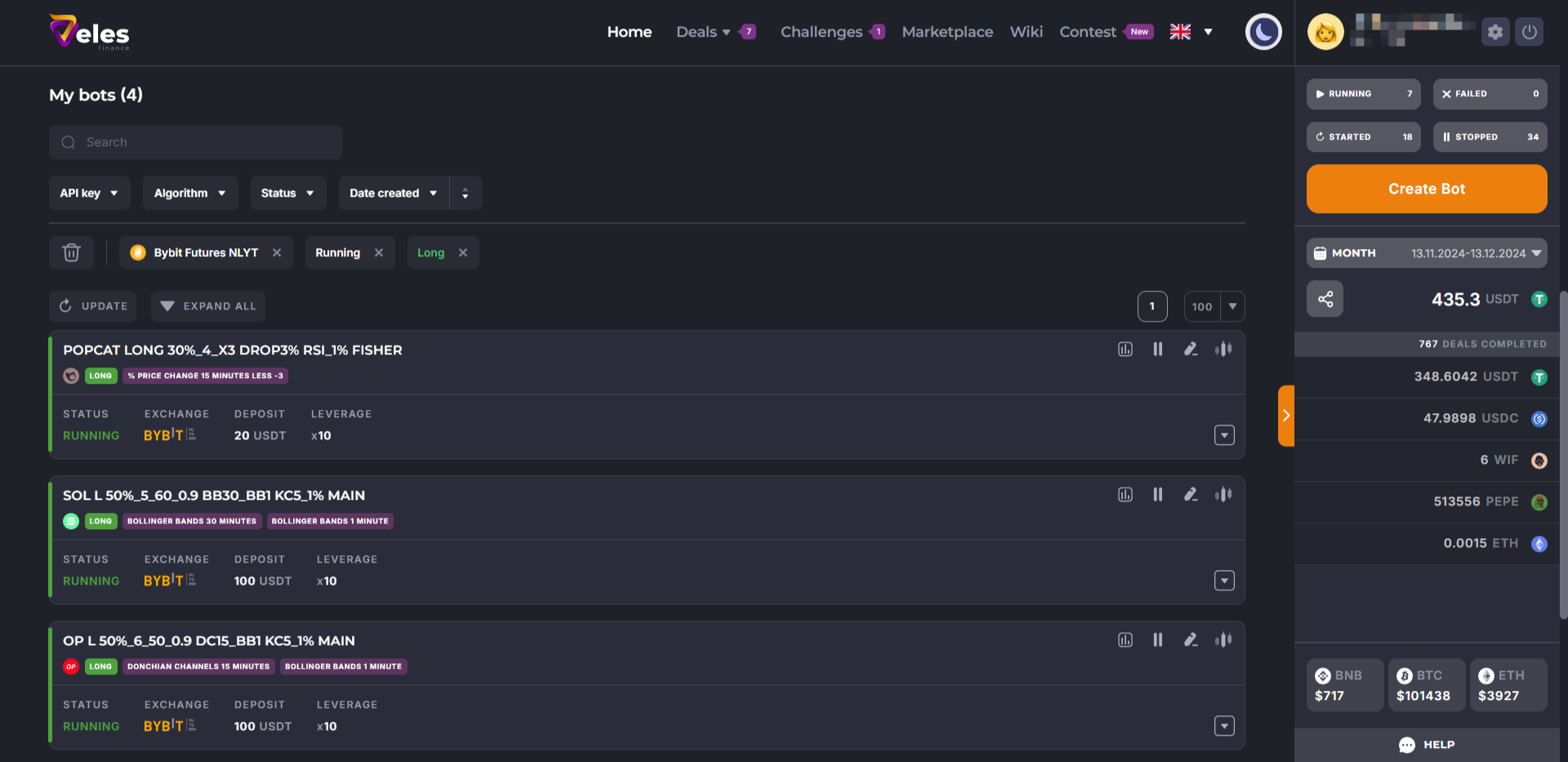Open account settings gear icon
The image size is (1568, 762).
1494,33
